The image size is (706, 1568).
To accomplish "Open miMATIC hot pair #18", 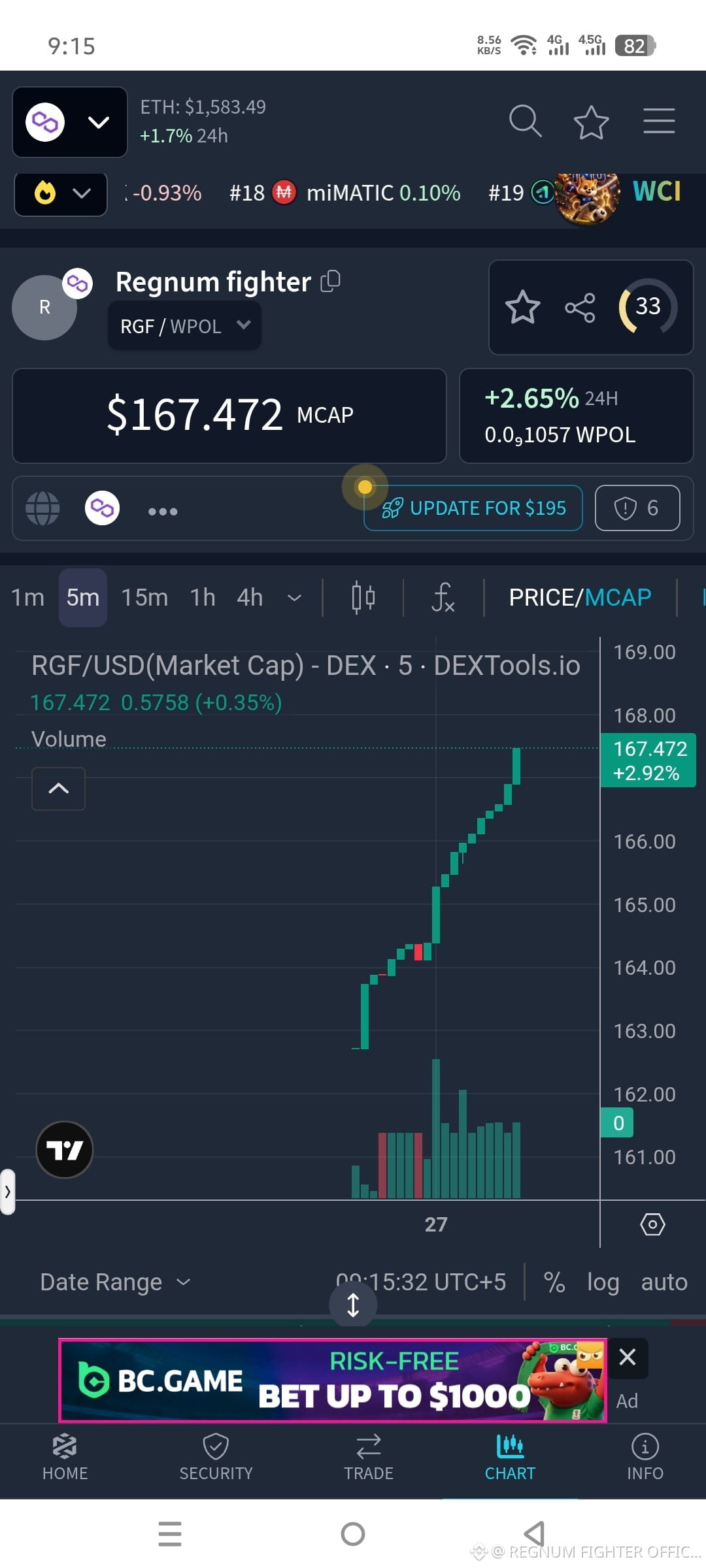I will 345,193.
